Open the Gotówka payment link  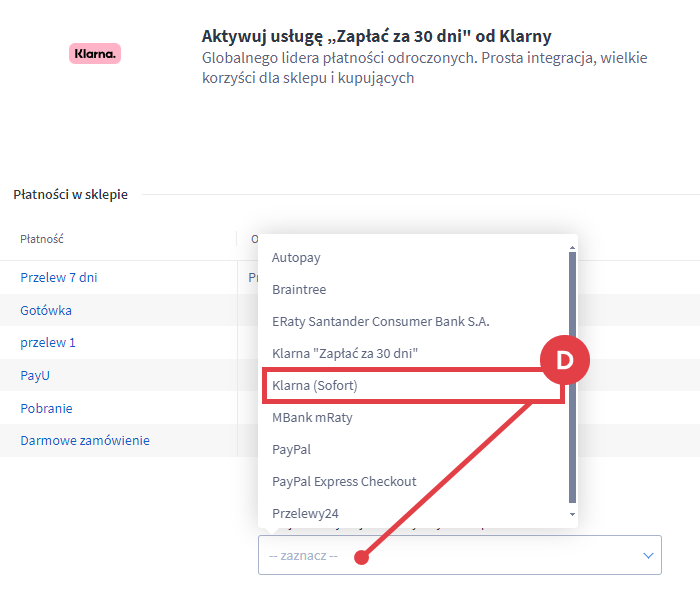point(46,311)
